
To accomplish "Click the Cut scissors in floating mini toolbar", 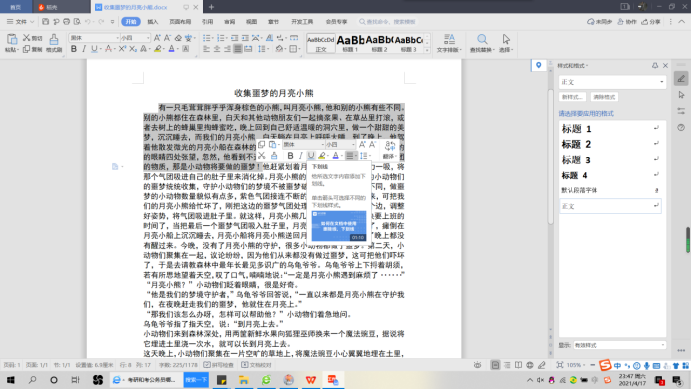I will (262, 155).
